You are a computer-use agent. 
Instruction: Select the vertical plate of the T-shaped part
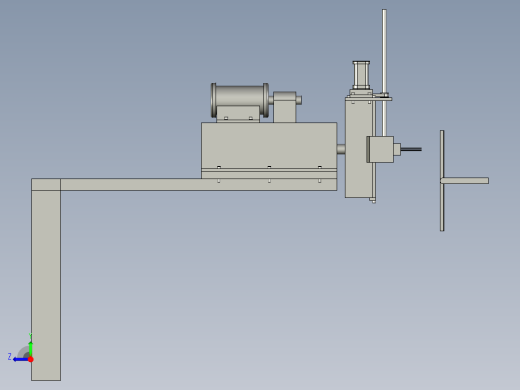(x=442, y=180)
